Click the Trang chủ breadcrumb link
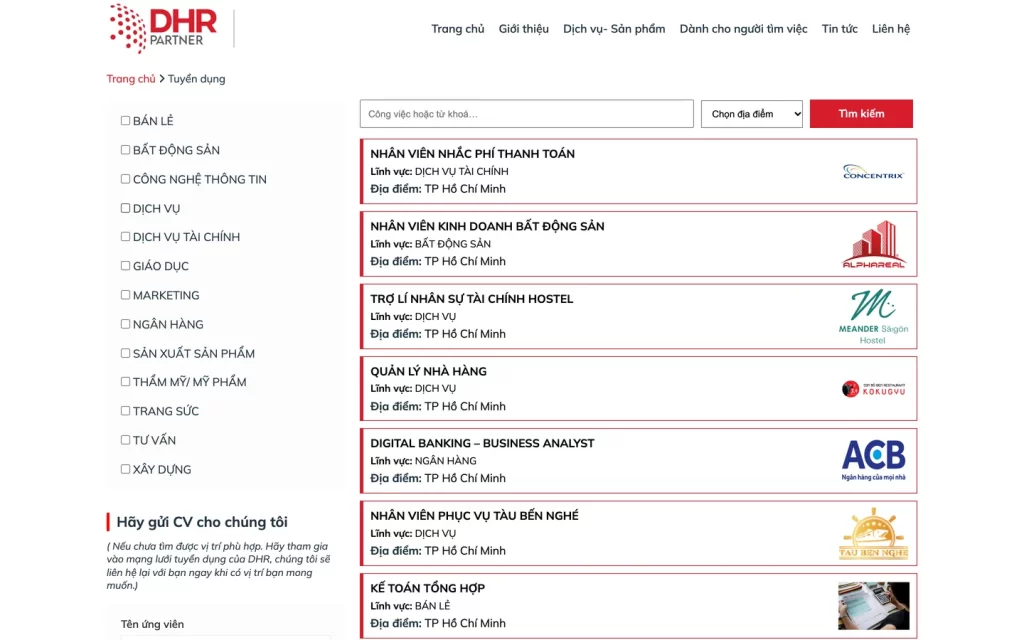1024x640 pixels. pyautogui.click(x=131, y=78)
